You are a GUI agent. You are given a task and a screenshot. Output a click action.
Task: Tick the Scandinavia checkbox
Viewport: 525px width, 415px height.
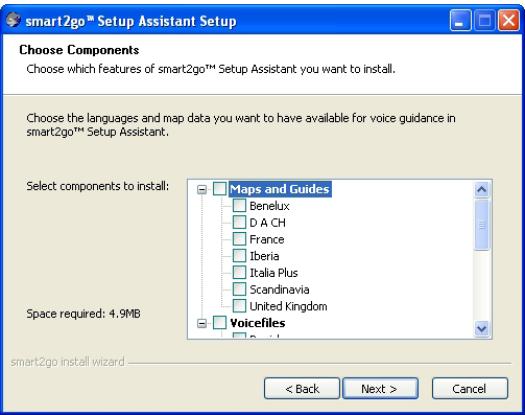[239, 289]
